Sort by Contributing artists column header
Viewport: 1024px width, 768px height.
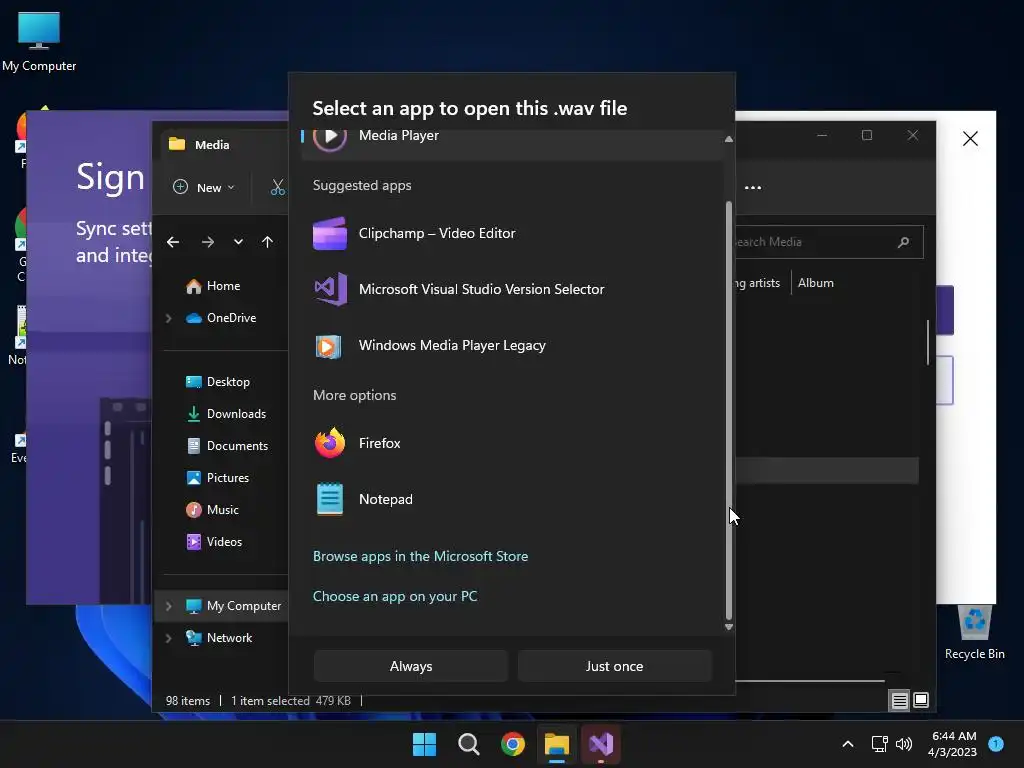[x=758, y=283]
